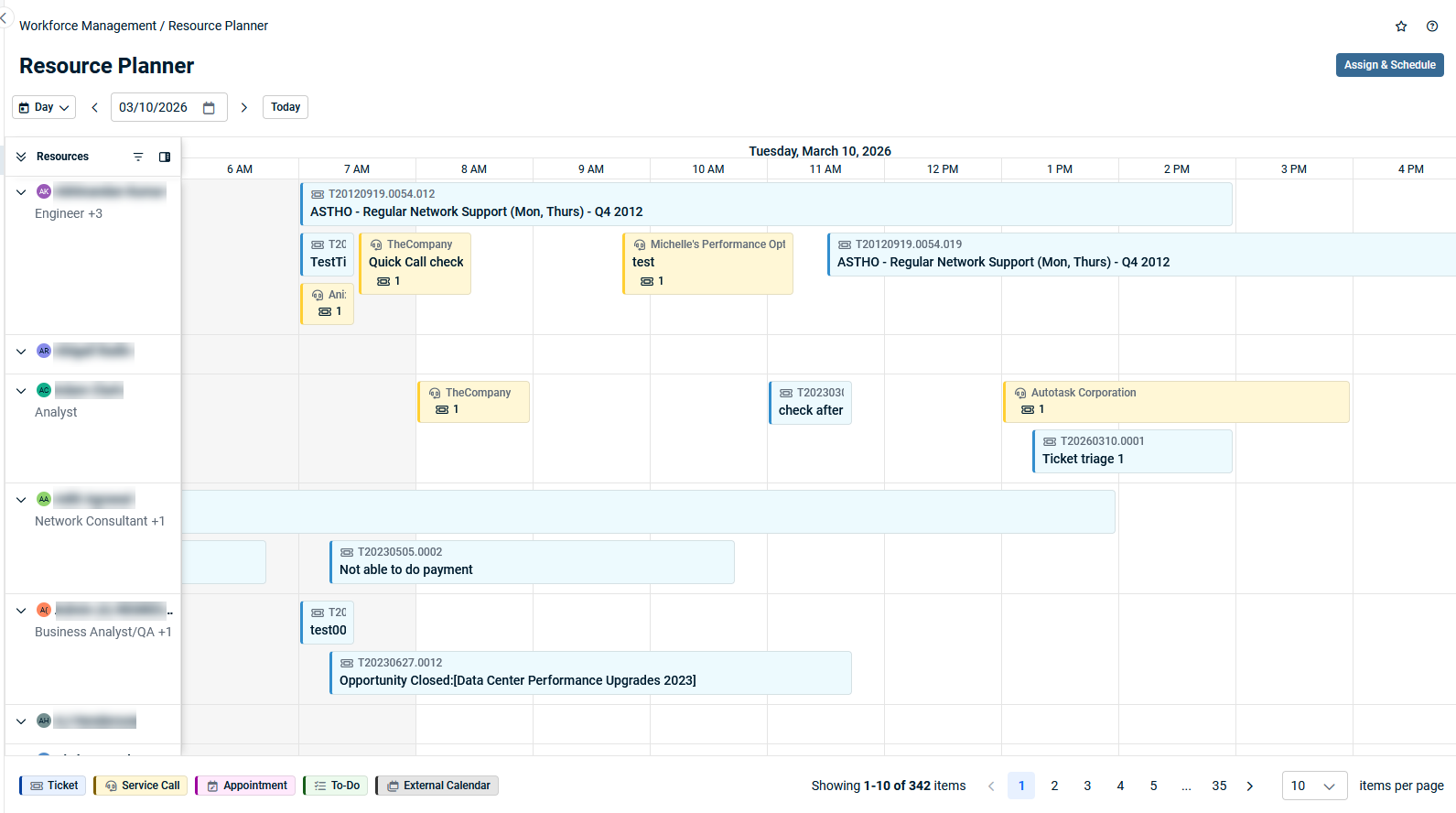The image size is (1456, 813).
Task: Go to previous day arrow
Action: tap(94, 108)
